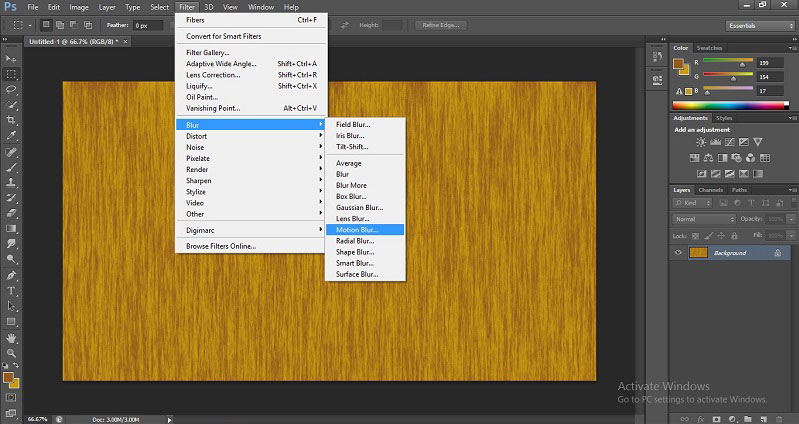The image size is (799, 424).
Task: Click the Feather input field
Action: pyautogui.click(x=148, y=25)
